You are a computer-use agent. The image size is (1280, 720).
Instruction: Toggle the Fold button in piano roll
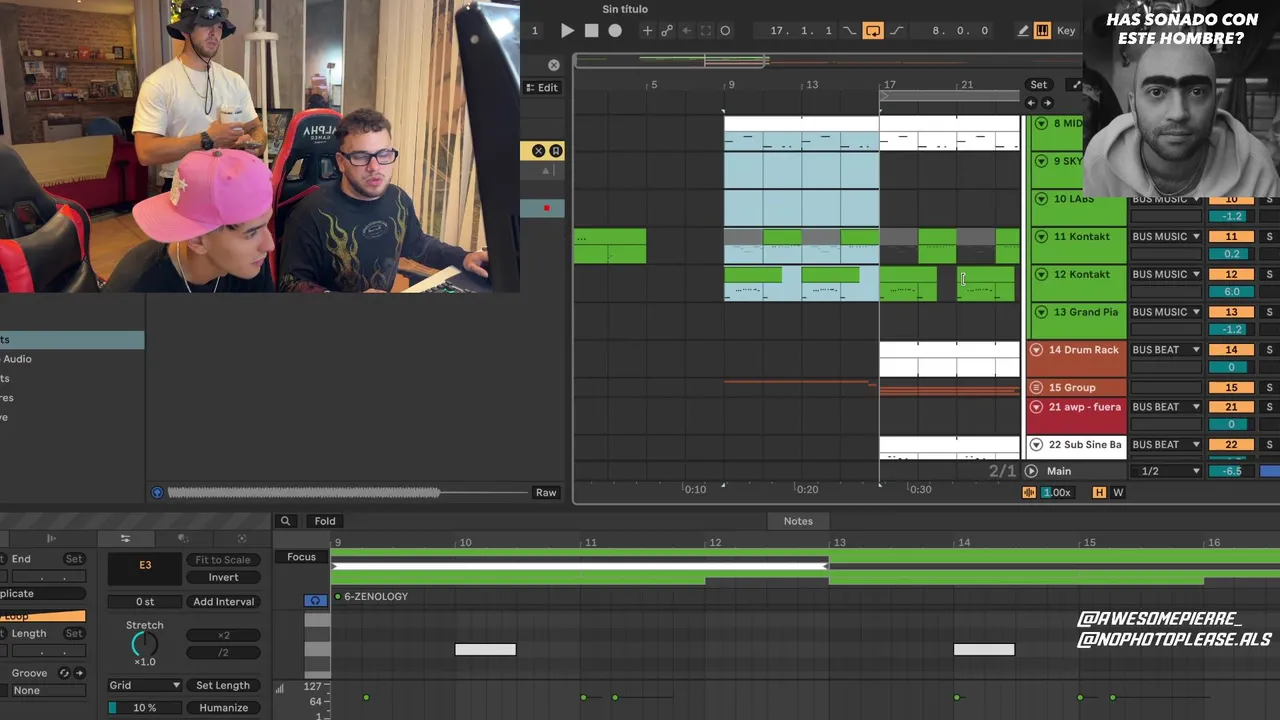point(325,521)
